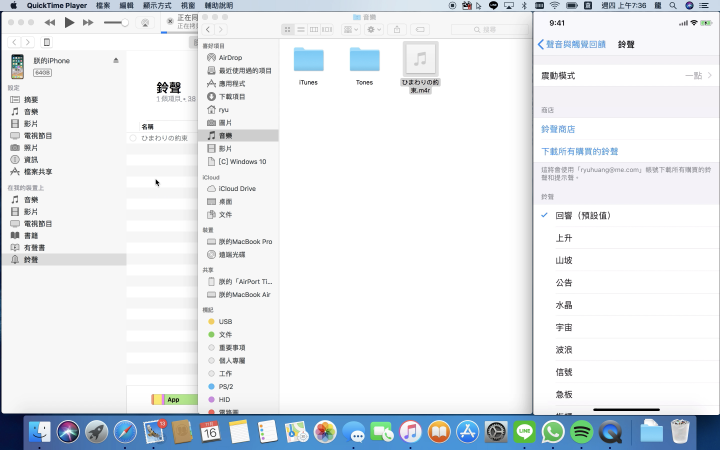Screen dimensions: 720x450
Task: Click Finder share button
Action: 397,29
